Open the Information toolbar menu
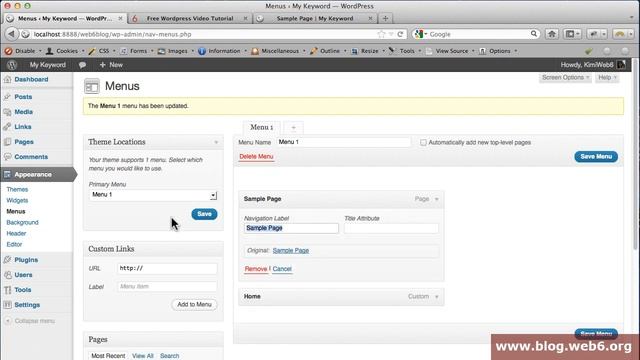Viewport: 640px width, 360px height. coord(224,51)
